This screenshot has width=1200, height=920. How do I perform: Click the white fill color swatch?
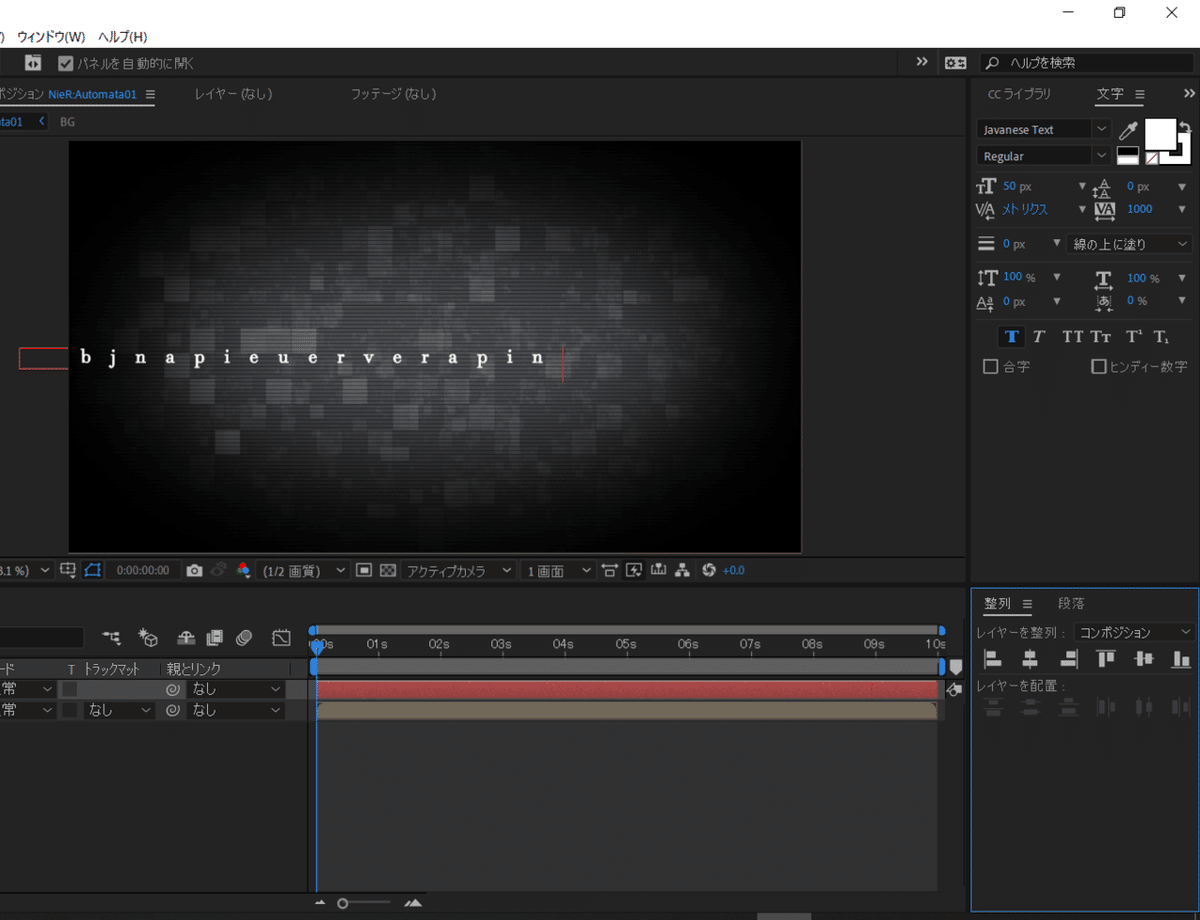point(1160,133)
